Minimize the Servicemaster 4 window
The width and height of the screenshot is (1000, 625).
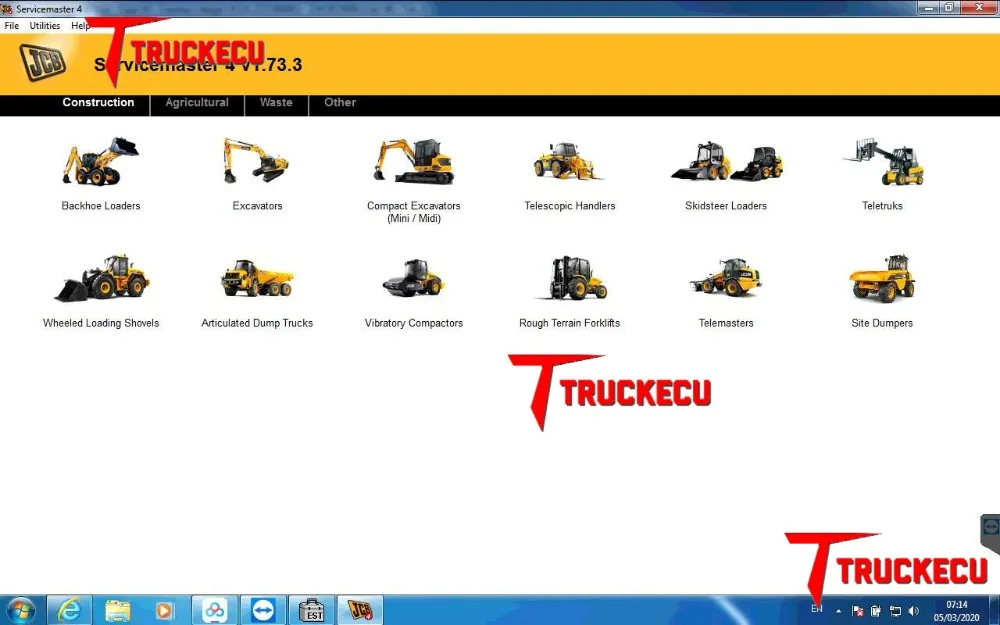pos(928,8)
